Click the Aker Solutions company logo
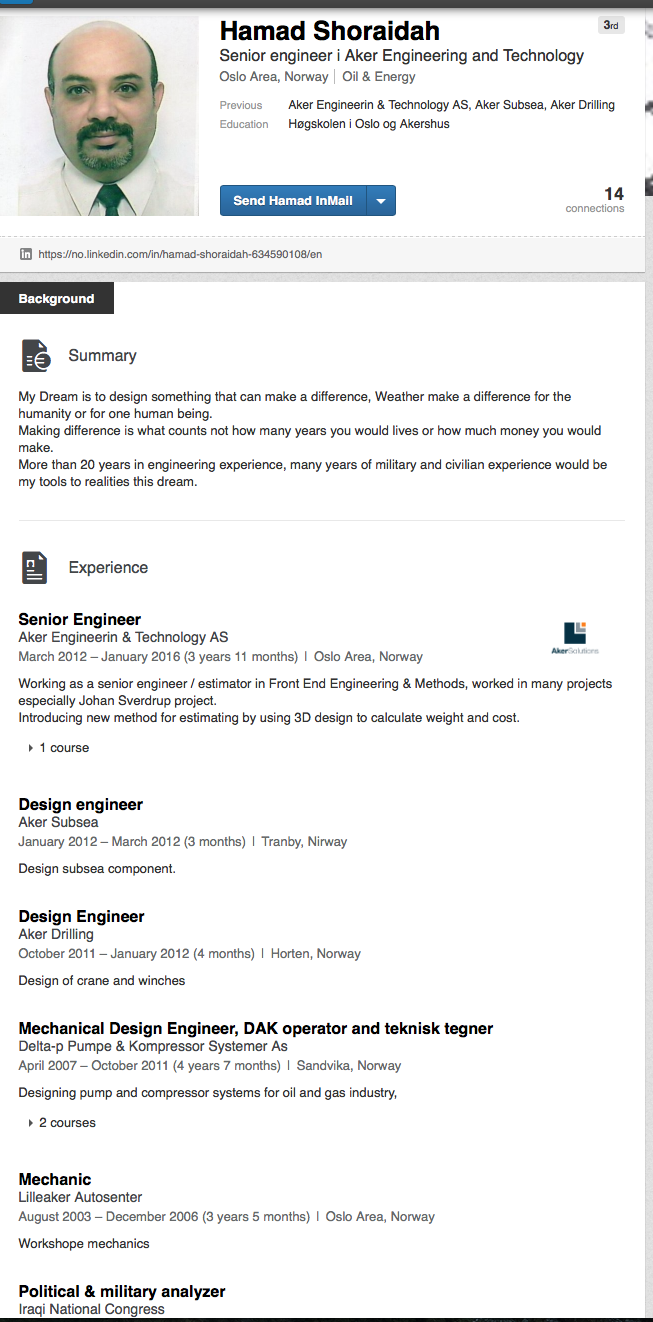The image size is (653, 1322). (x=575, y=638)
